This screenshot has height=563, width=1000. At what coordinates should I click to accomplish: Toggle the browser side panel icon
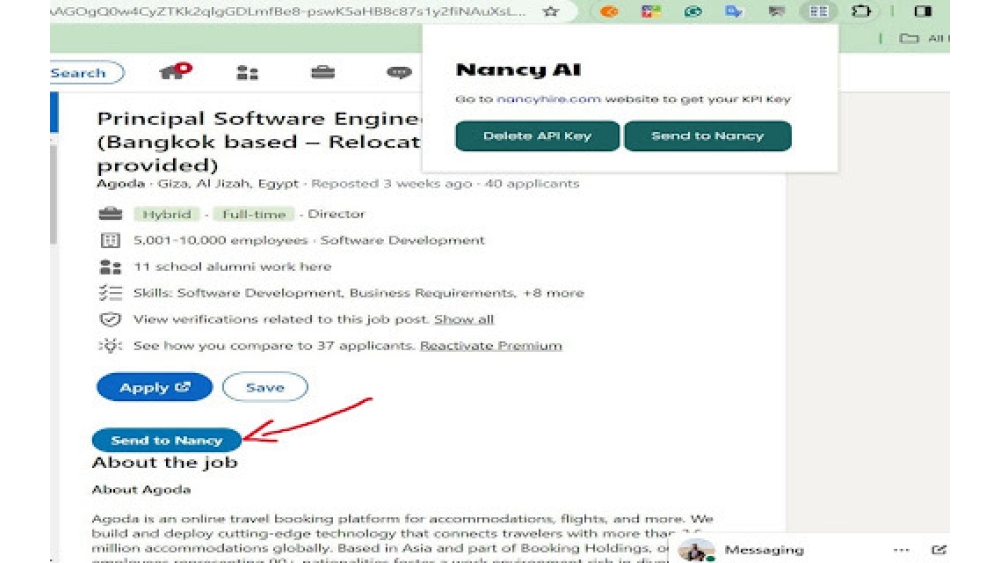923,11
